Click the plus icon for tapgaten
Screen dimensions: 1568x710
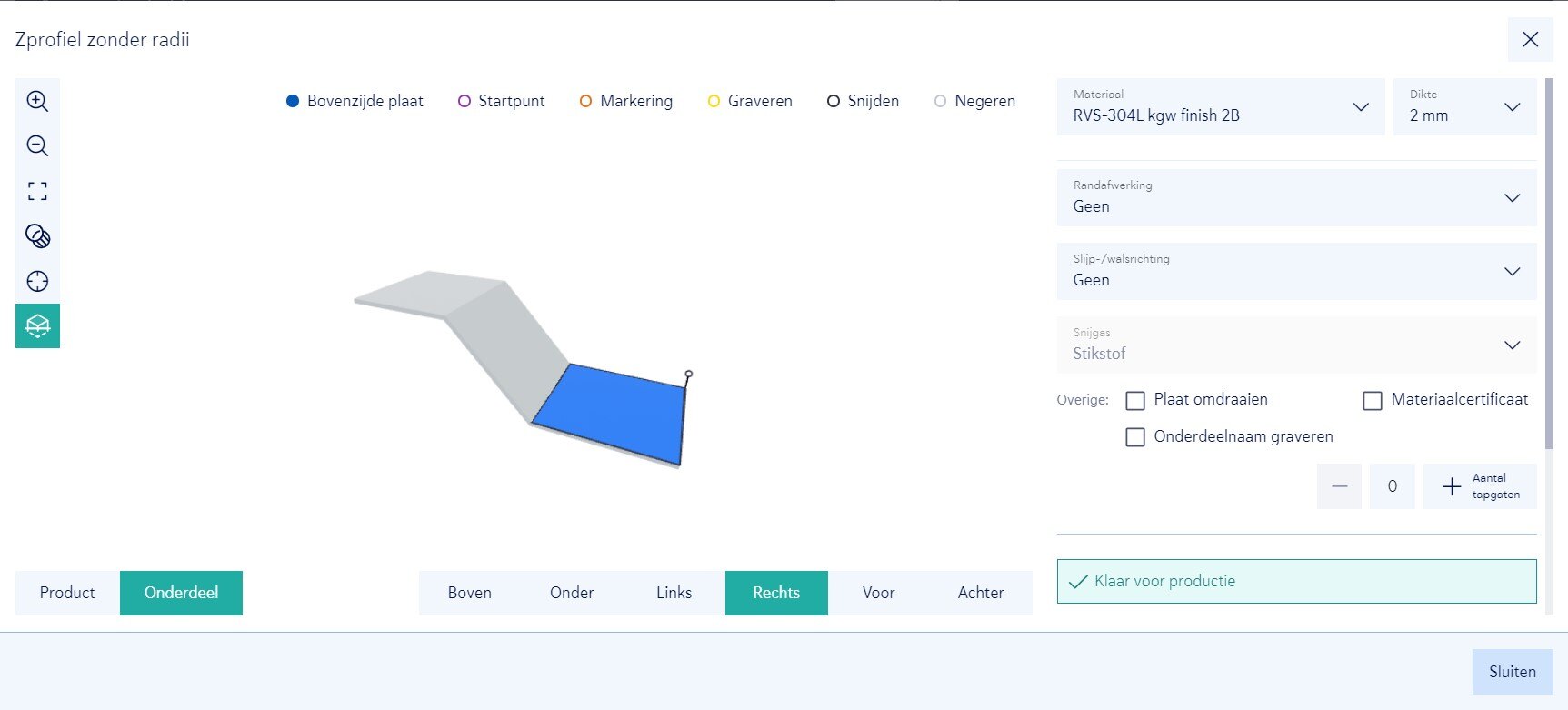point(1452,486)
